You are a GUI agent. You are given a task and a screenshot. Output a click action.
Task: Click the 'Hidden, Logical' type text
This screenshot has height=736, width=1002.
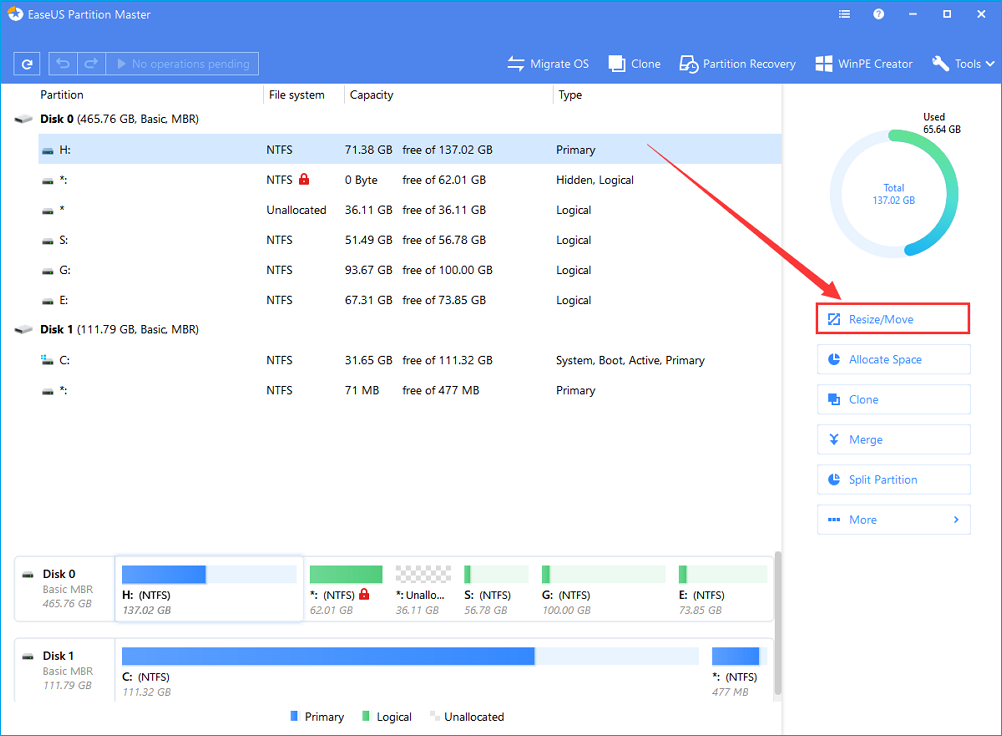coord(595,180)
